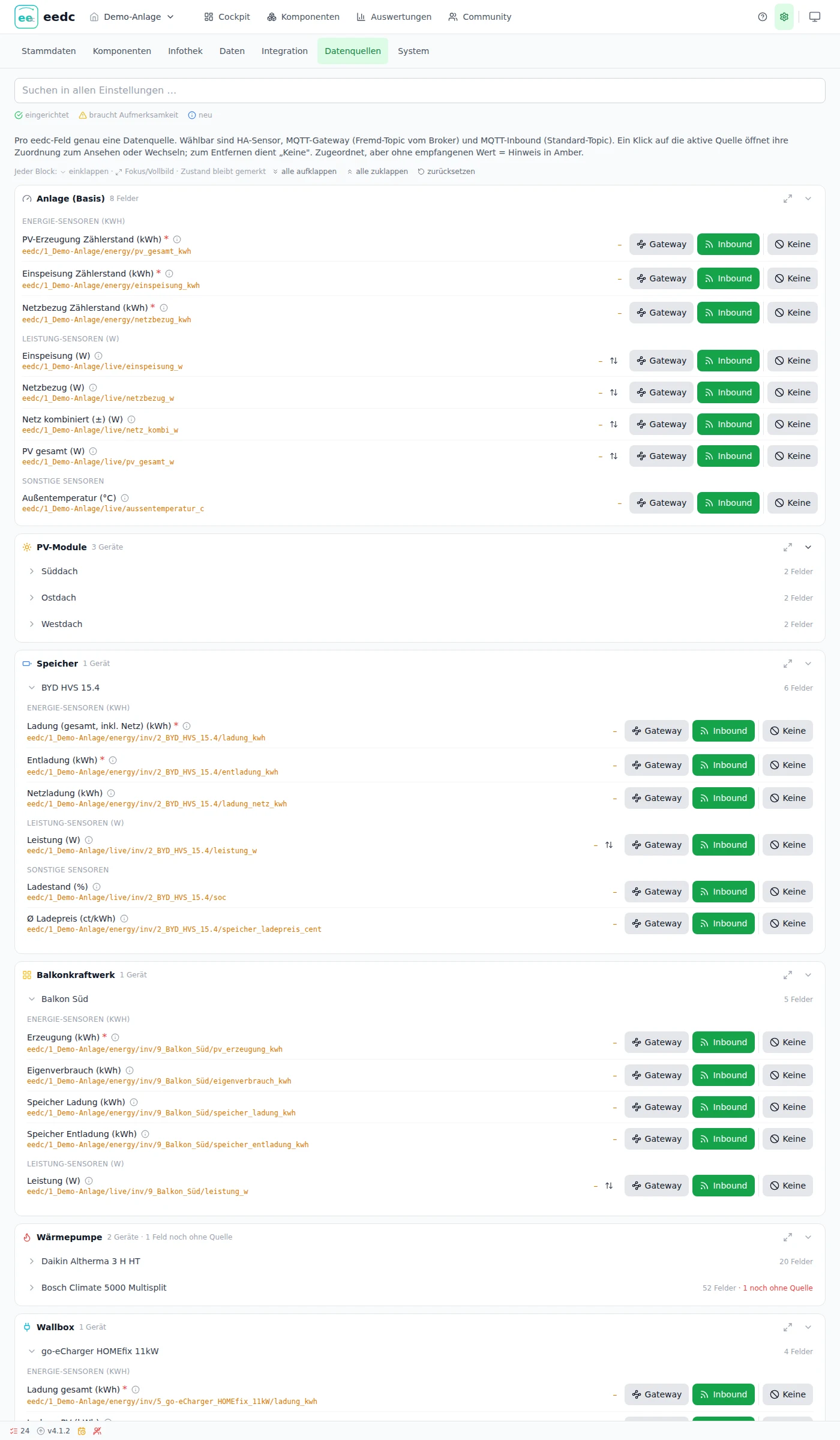Switch to the Stammdaten tab

[x=49, y=51]
